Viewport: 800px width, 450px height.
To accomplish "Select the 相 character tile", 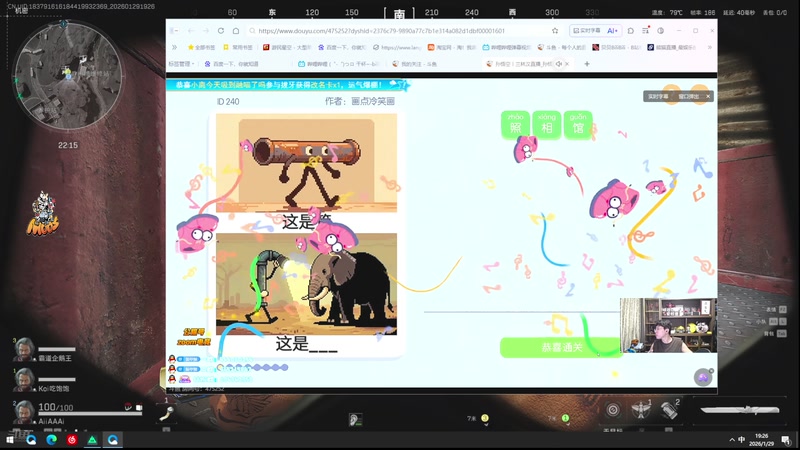I will pyautogui.click(x=546, y=124).
